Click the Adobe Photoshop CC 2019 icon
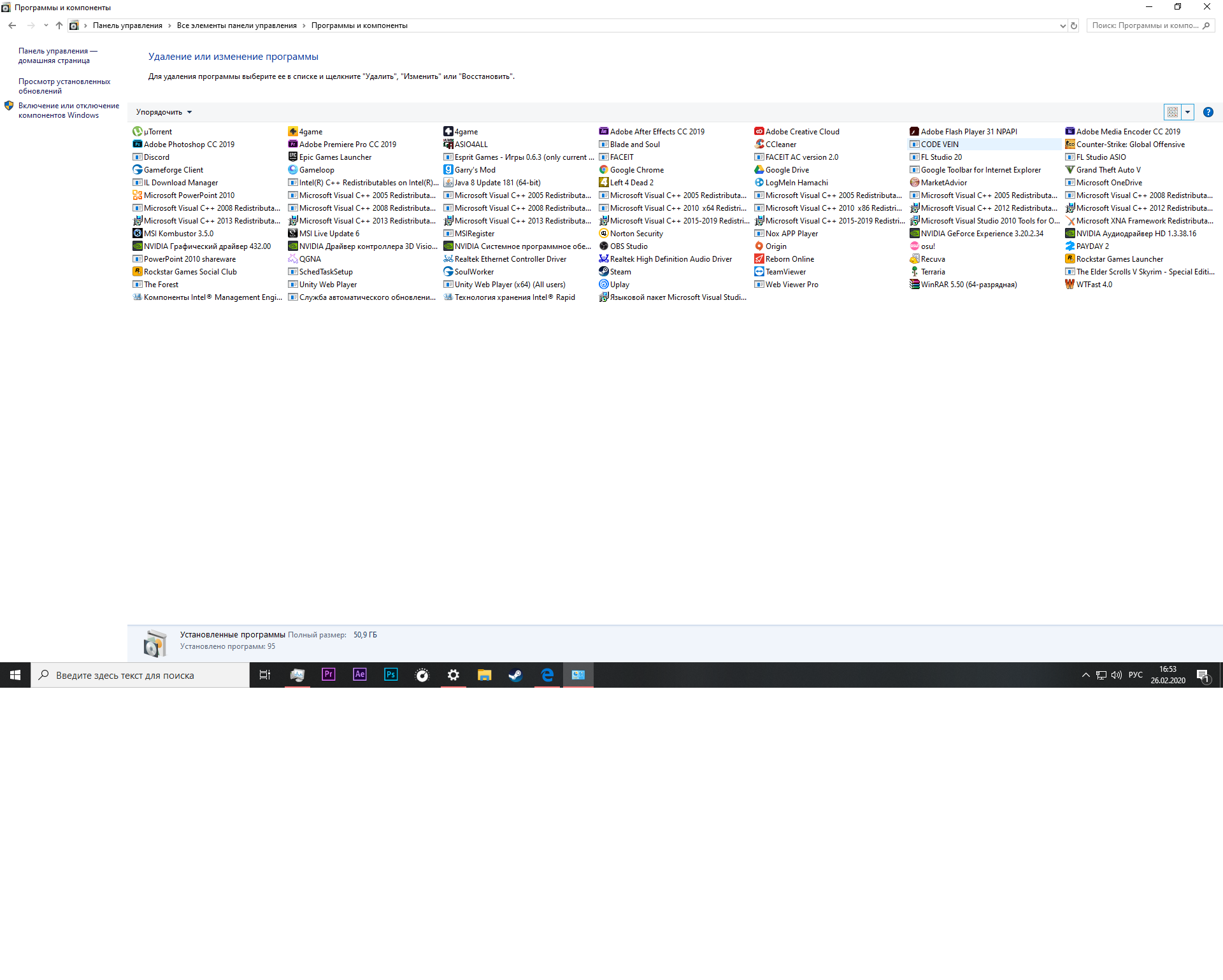The image size is (1223, 980). click(137, 145)
